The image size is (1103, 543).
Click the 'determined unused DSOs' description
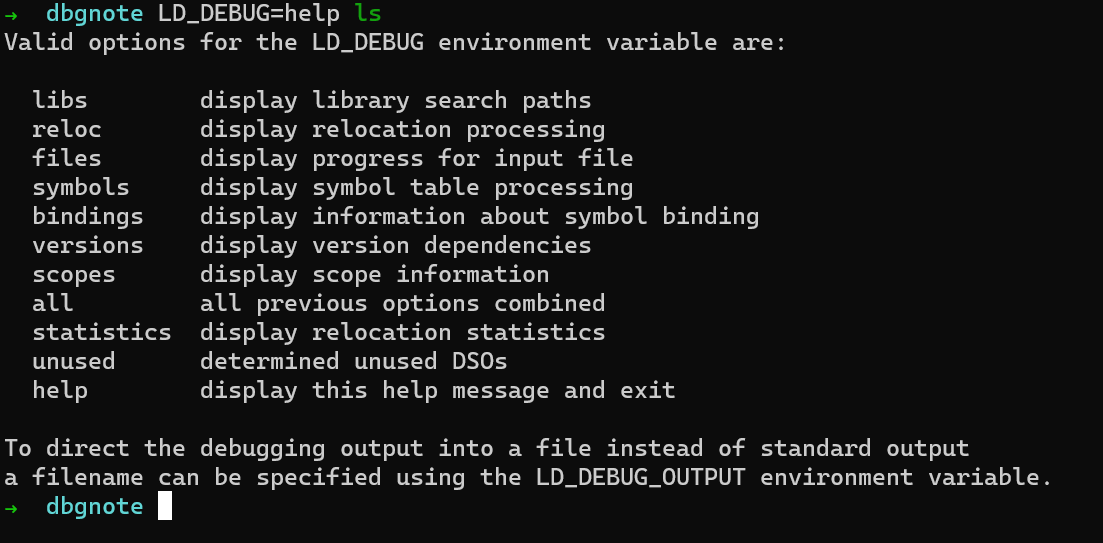(x=354, y=362)
